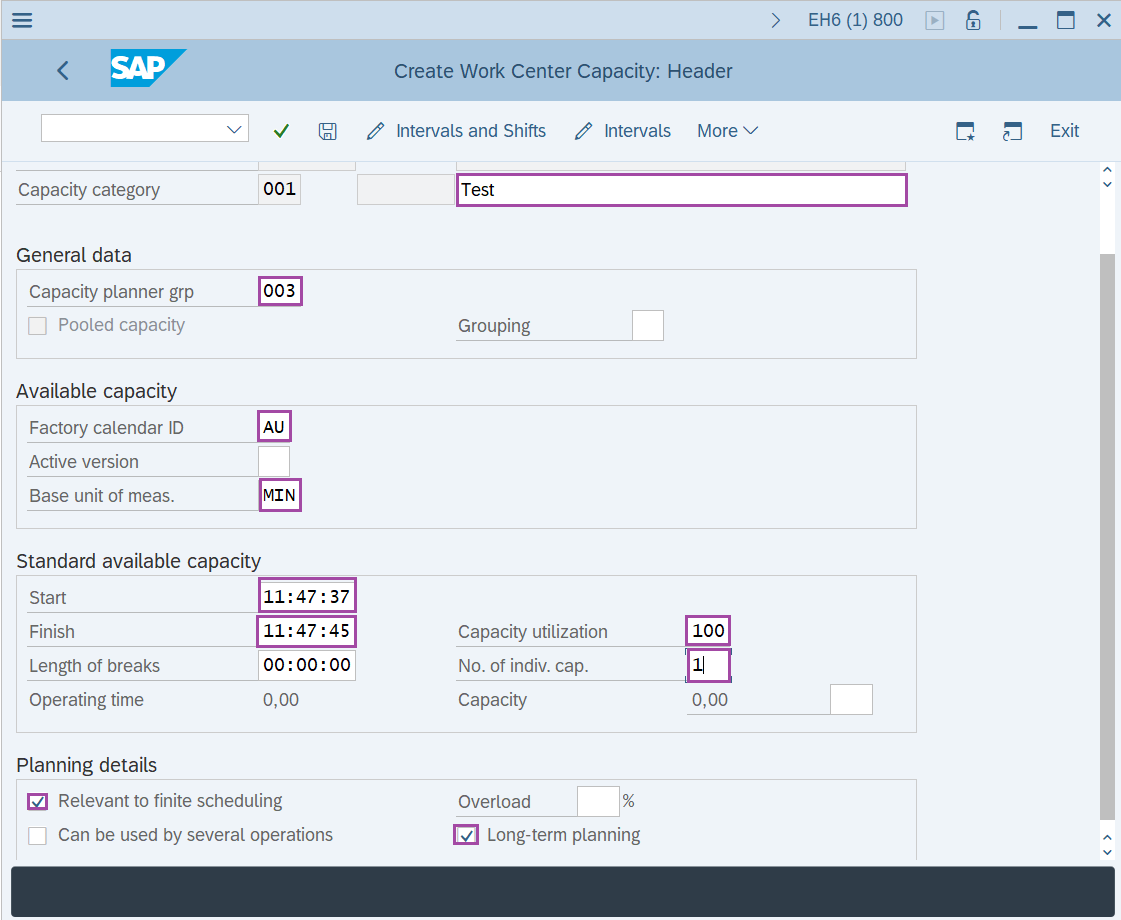Click the create new session window icon
The image size is (1121, 920).
pos(965,131)
